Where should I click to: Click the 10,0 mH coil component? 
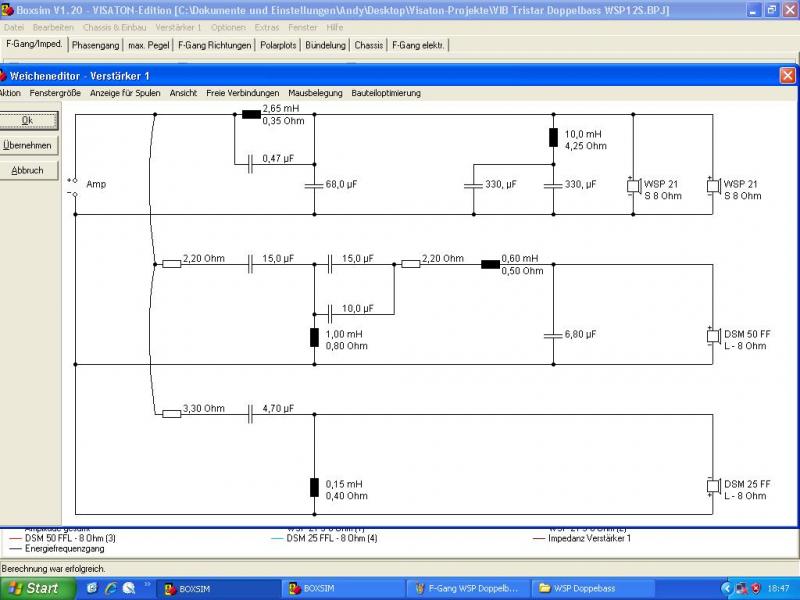point(553,138)
